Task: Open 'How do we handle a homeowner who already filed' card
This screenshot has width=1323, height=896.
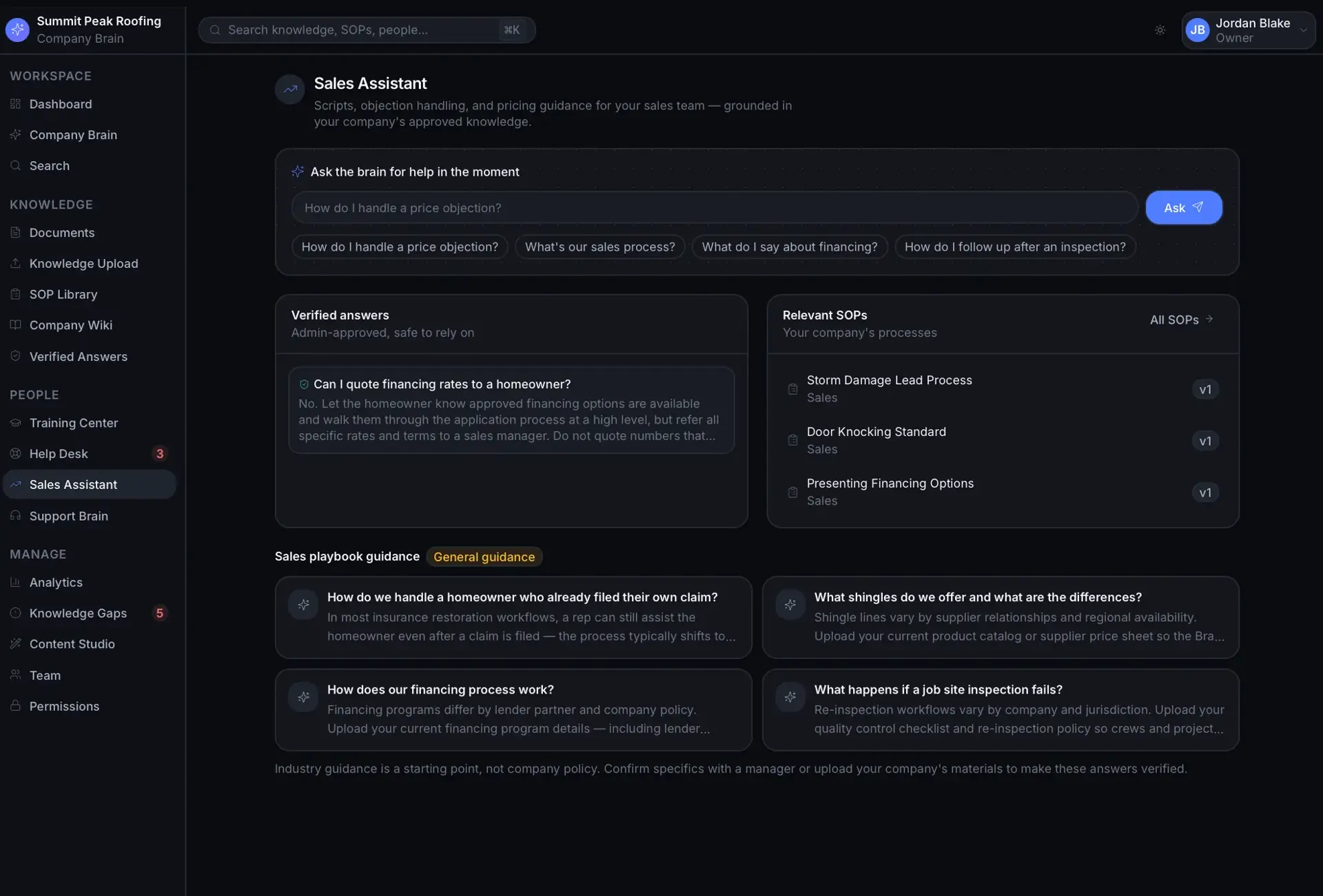Action: point(513,617)
